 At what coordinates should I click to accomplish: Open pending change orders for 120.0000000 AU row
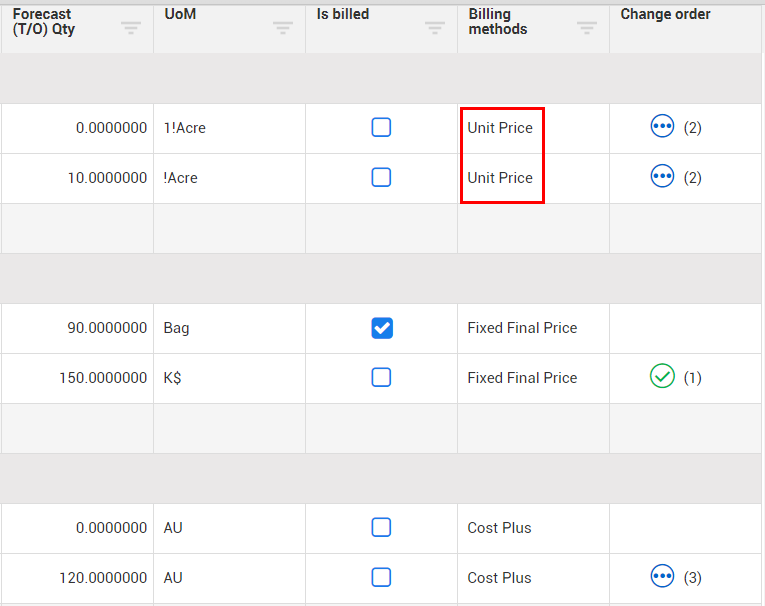(662, 577)
